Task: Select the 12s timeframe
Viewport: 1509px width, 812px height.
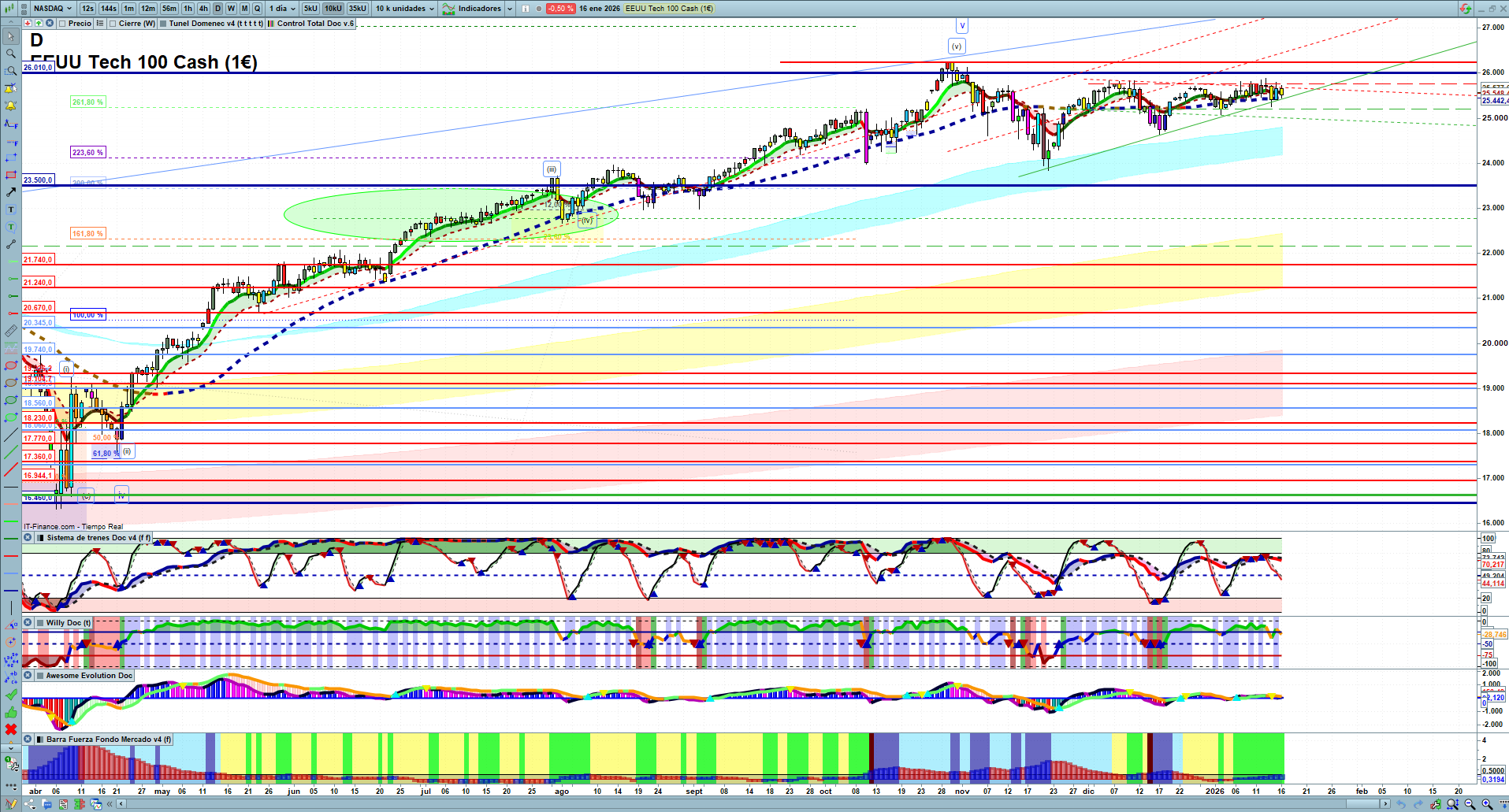Action: pyautogui.click(x=87, y=9)
